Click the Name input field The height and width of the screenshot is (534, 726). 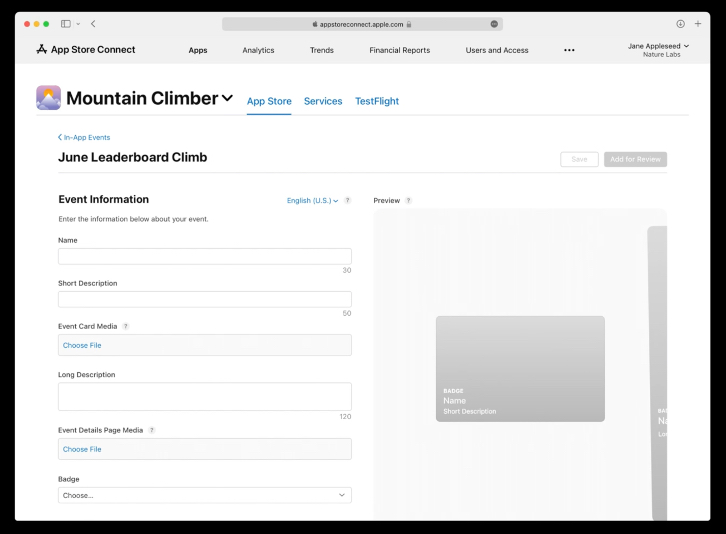click(205, 256)
